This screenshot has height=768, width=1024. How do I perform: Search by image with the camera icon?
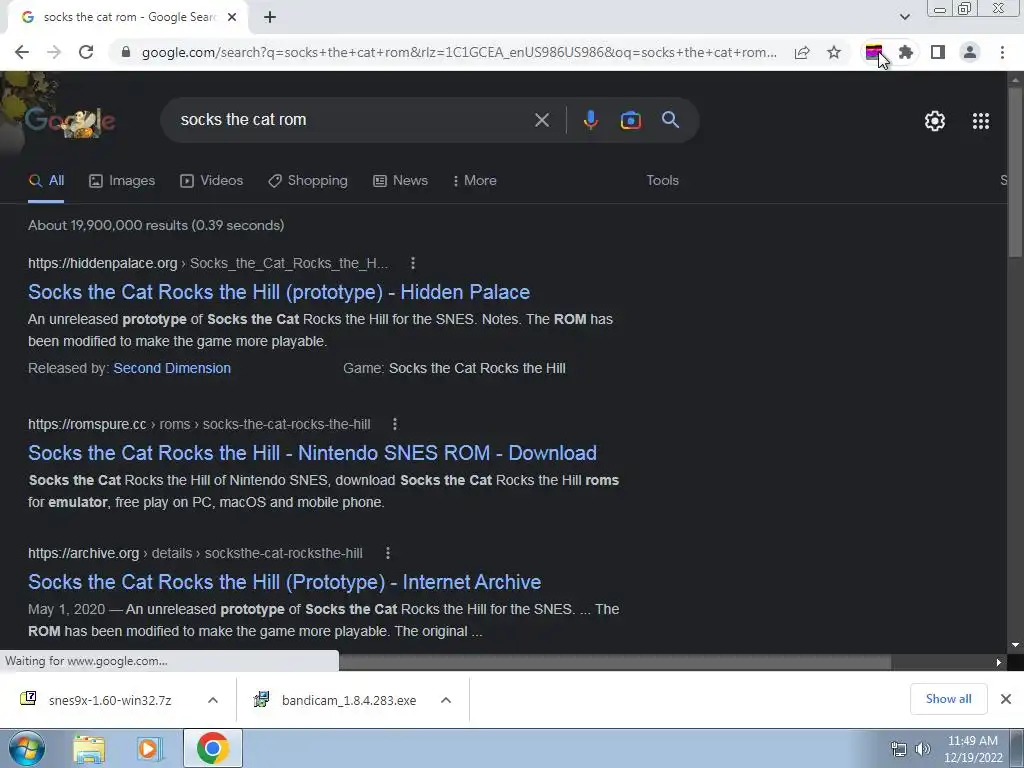click(630, 120)
